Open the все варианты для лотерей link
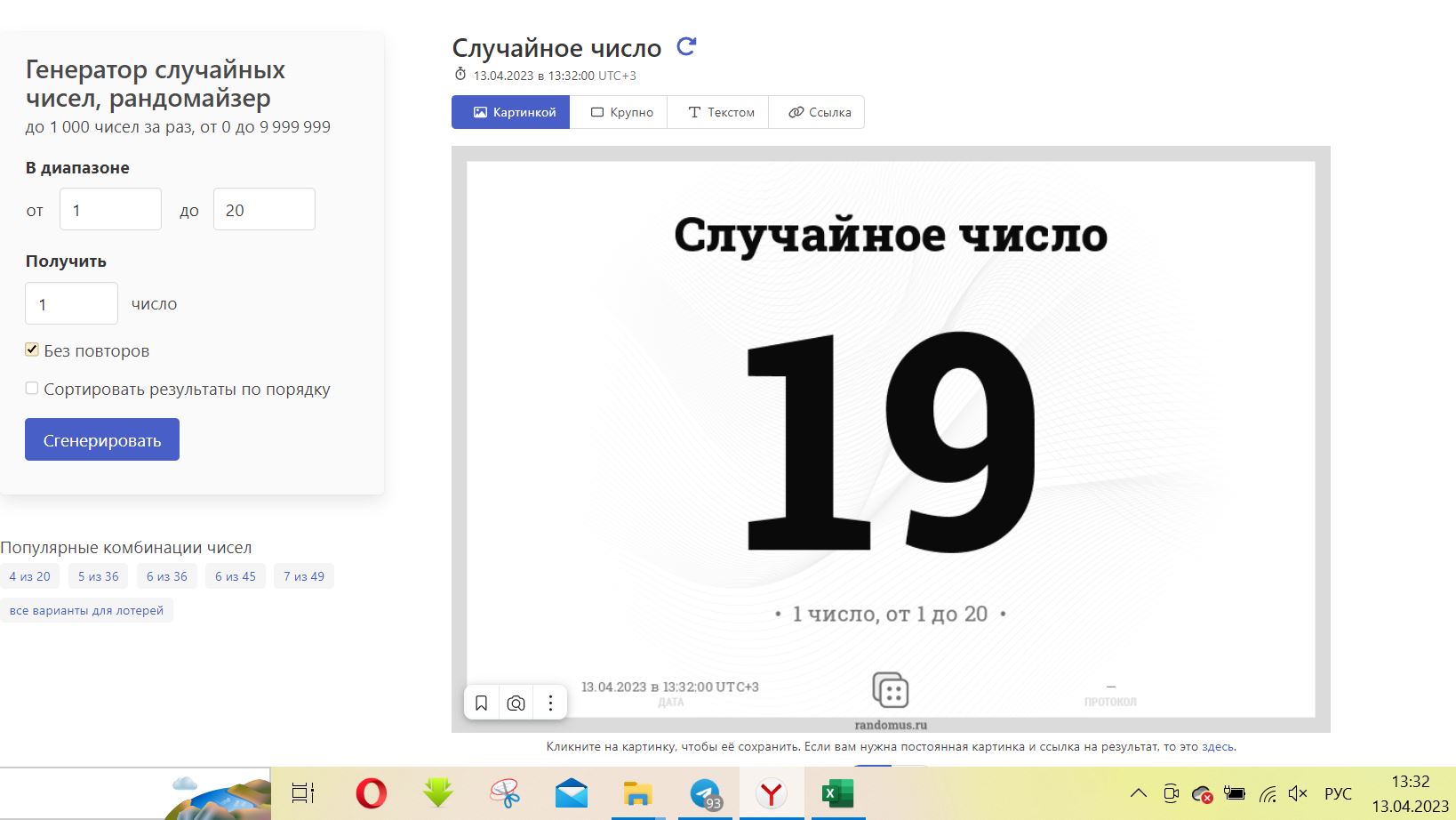The height and width of the screenshot is (820, 1456). tap(86, 611)
